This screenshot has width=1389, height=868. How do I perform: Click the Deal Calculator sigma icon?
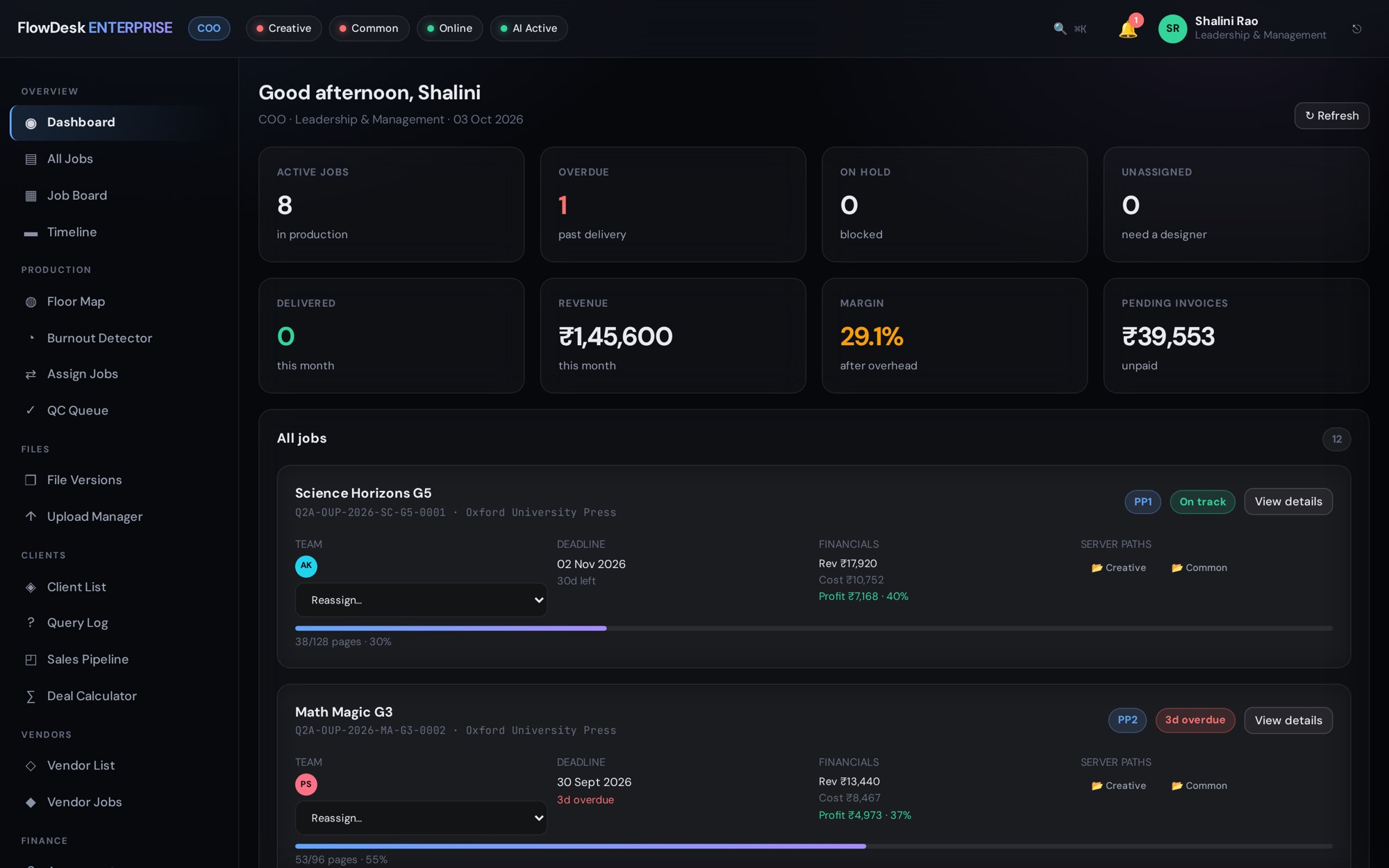pos(31,696)
